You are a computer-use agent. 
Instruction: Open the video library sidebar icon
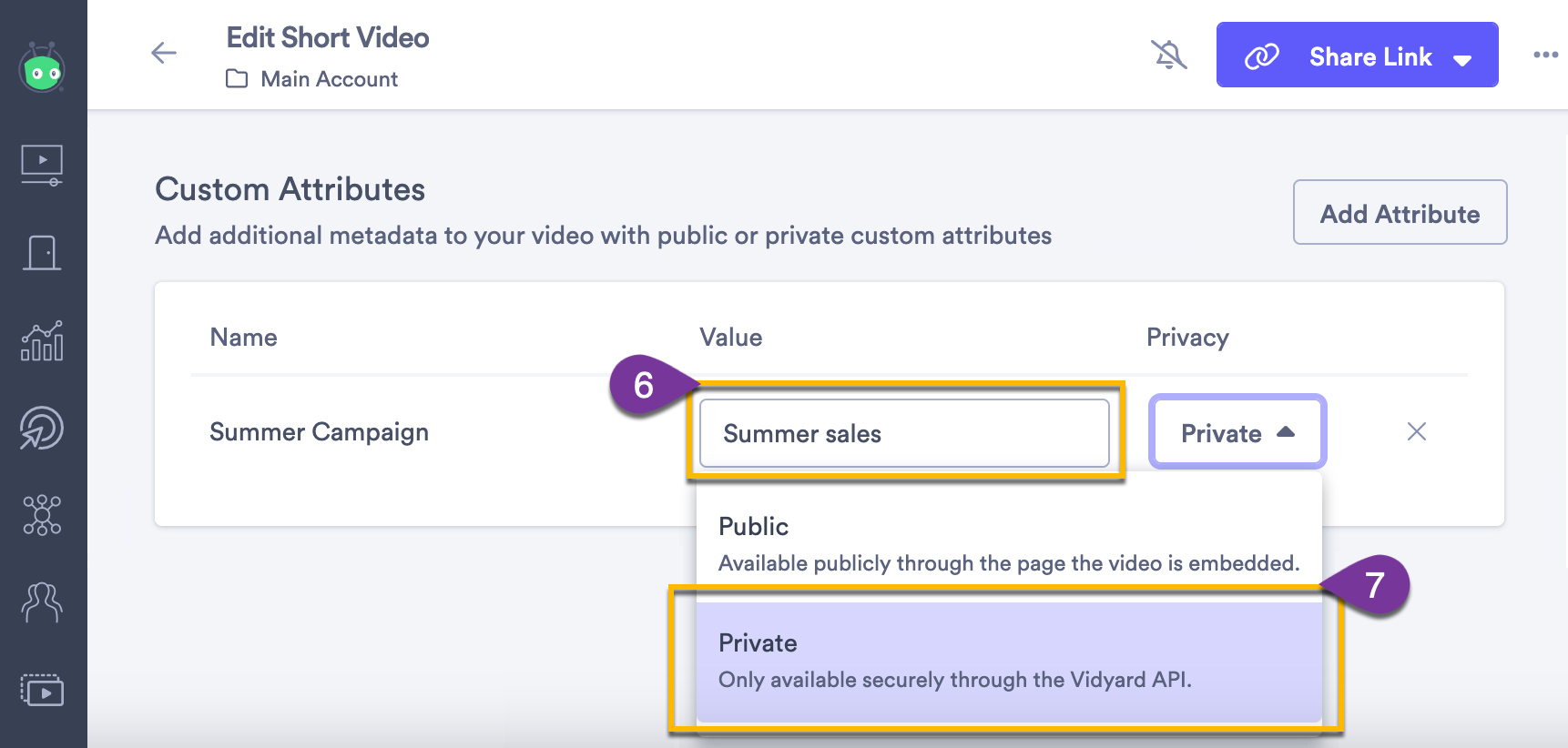42,166
